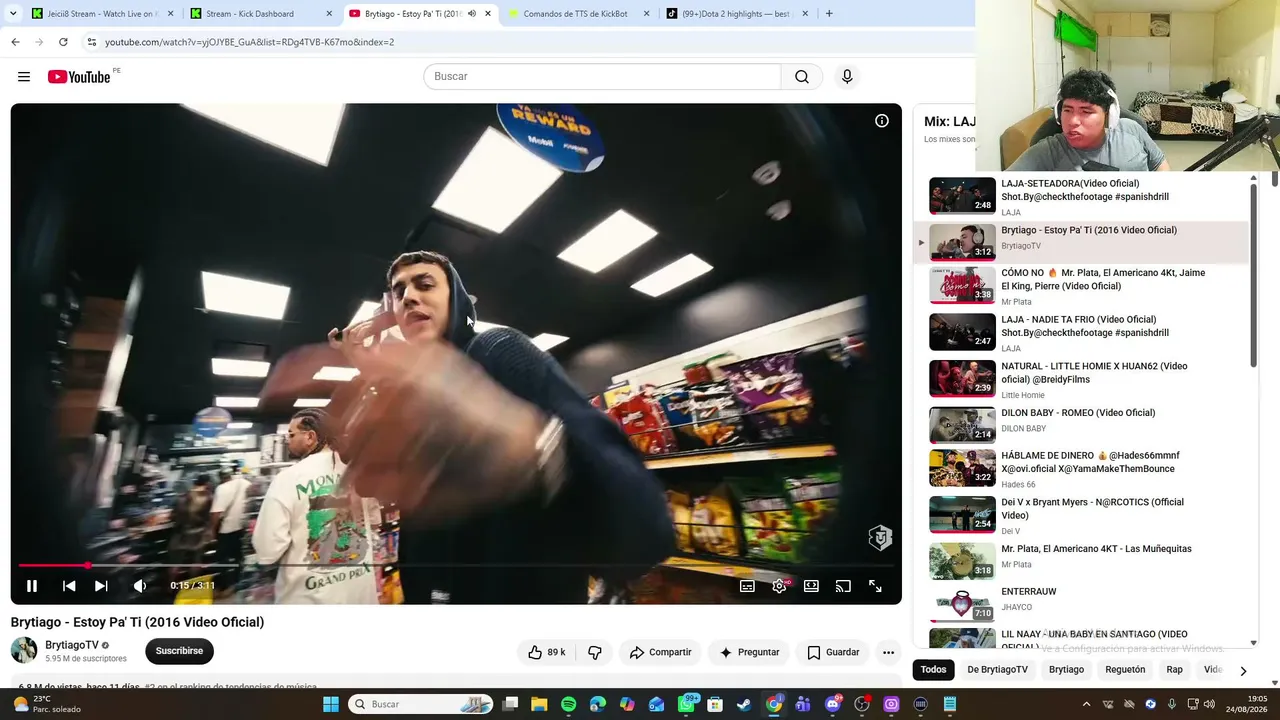This screenshot has height=720, width=1280.
Task: Enter fullscreen mode
Action: pyautogui.click(x=875, y=586)
